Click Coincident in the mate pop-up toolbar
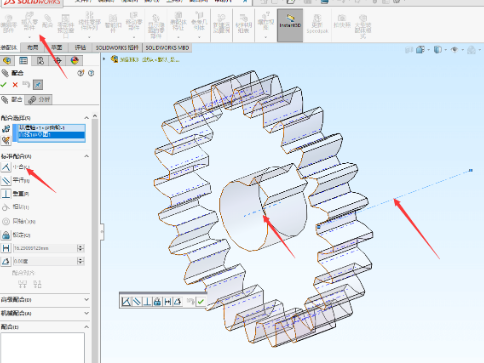This screenshot has height=363, width=484. coord(126,302)
